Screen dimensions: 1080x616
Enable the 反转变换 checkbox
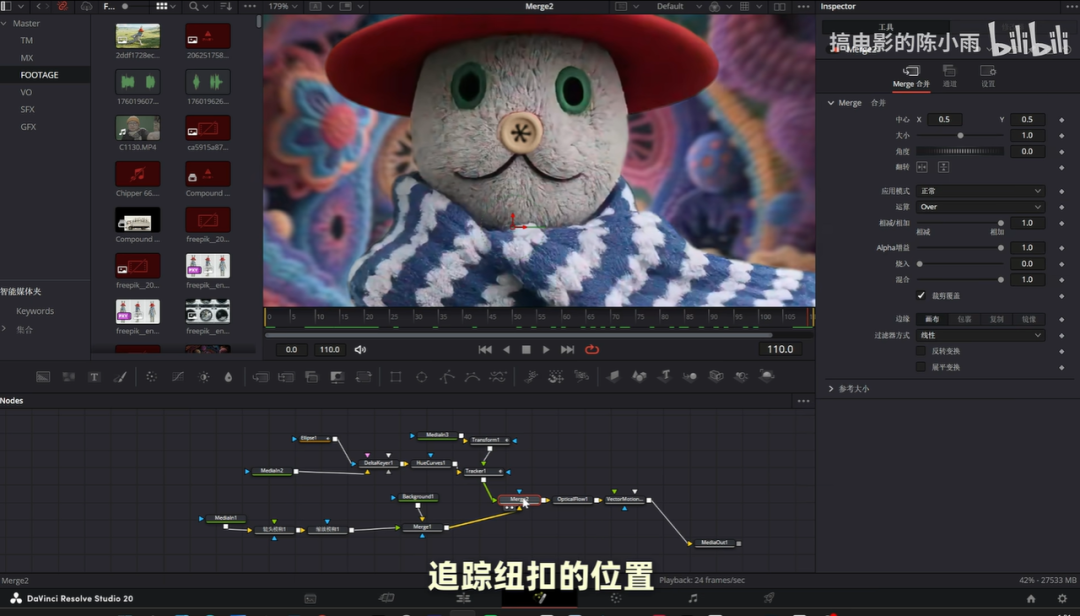pyautogui.click(x=921, y=351)
